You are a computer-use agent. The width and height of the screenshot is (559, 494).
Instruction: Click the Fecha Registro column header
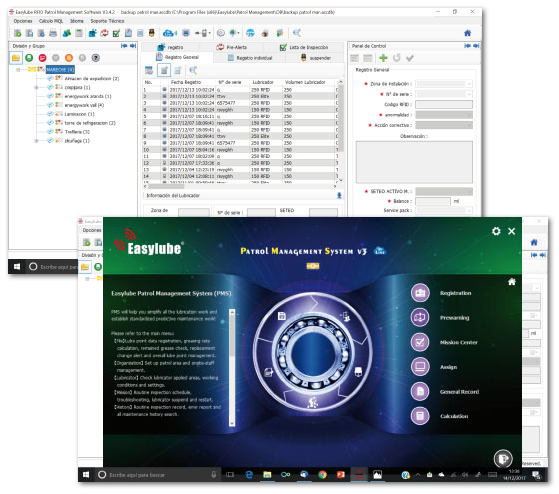tap(186, 82)
